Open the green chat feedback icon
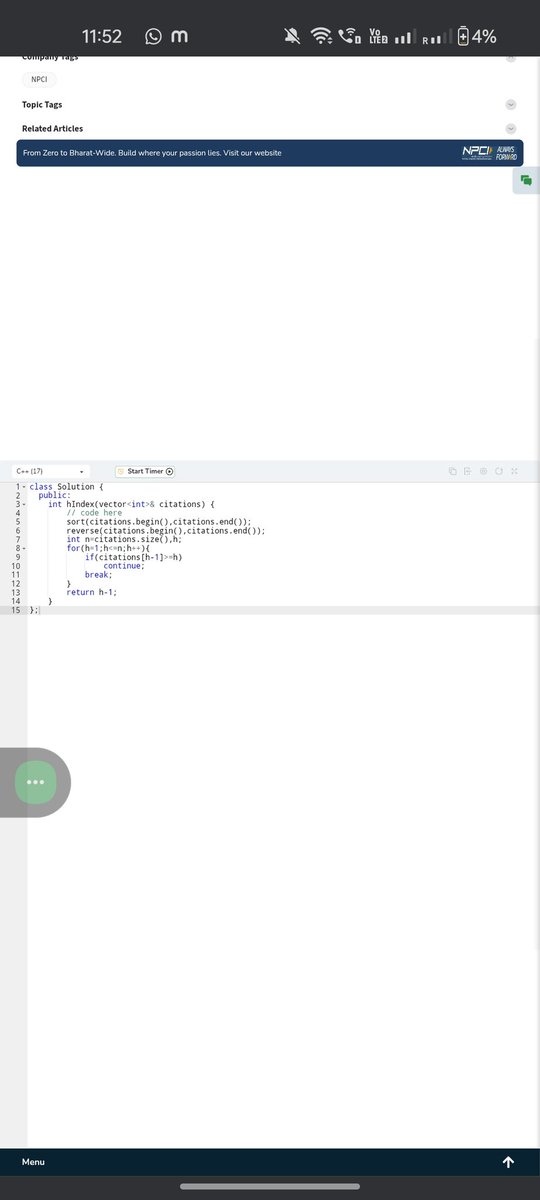 (526, 180)
